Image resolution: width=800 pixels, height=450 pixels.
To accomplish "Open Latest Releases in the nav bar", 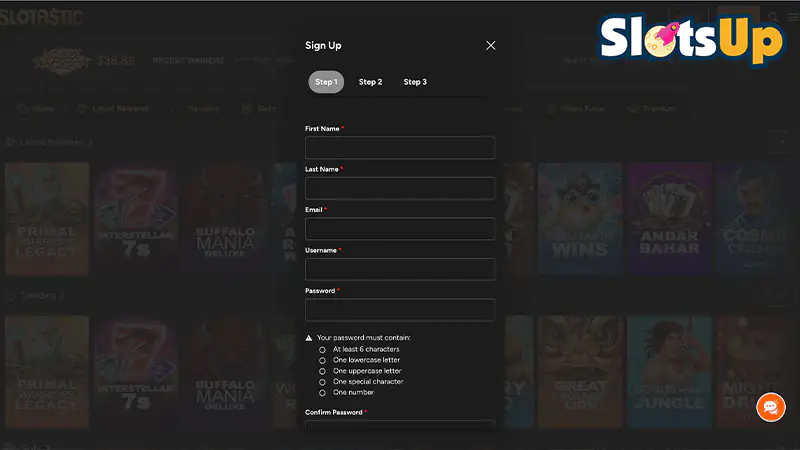I will (x=113, y=109).
